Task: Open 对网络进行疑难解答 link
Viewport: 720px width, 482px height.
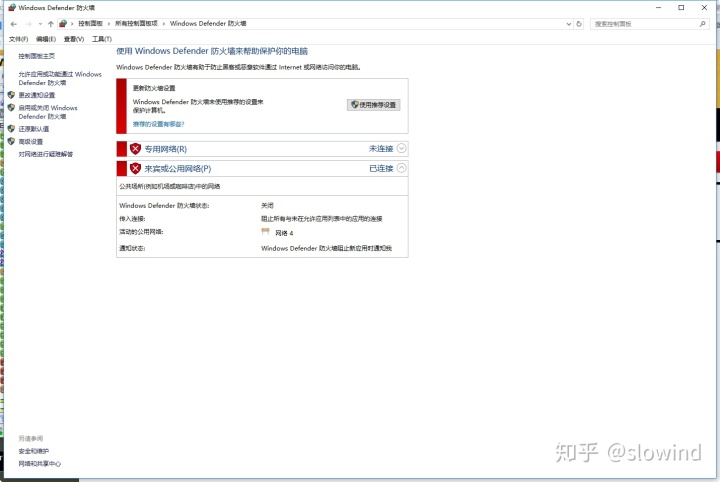Action: coord(45,154)
